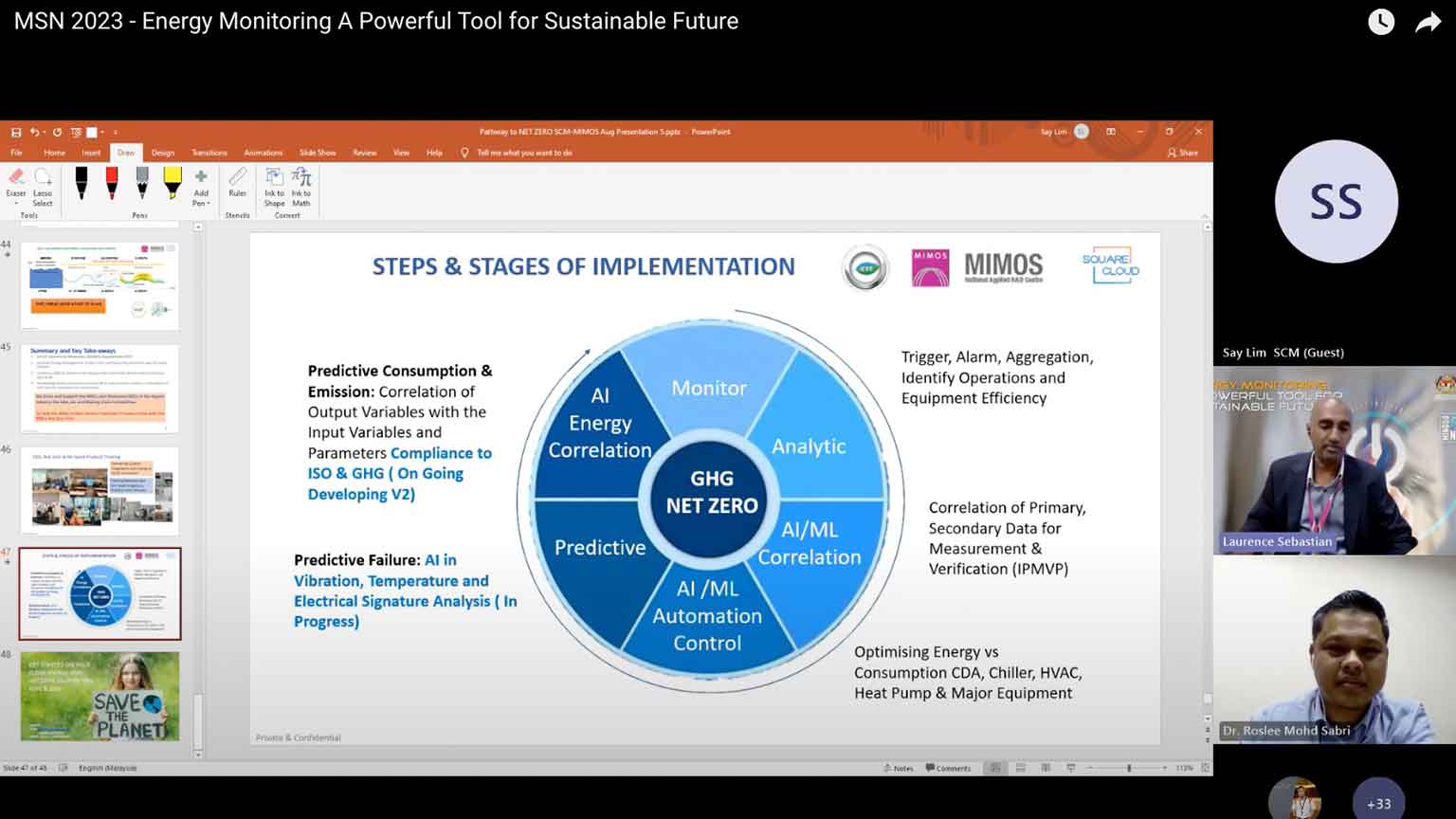The width and height of the screenshot is (1456, 819).
Task: Activate the Lasso Select tool
Action: click(x=43, y=183)
